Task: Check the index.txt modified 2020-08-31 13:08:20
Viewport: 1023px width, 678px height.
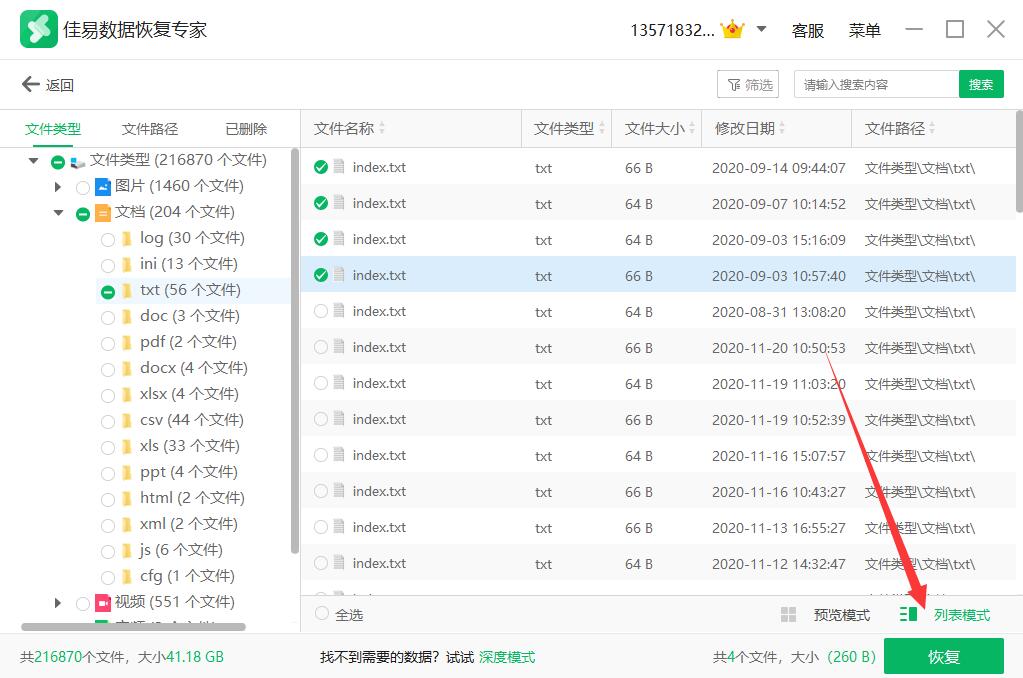Action: click(321, 312)
